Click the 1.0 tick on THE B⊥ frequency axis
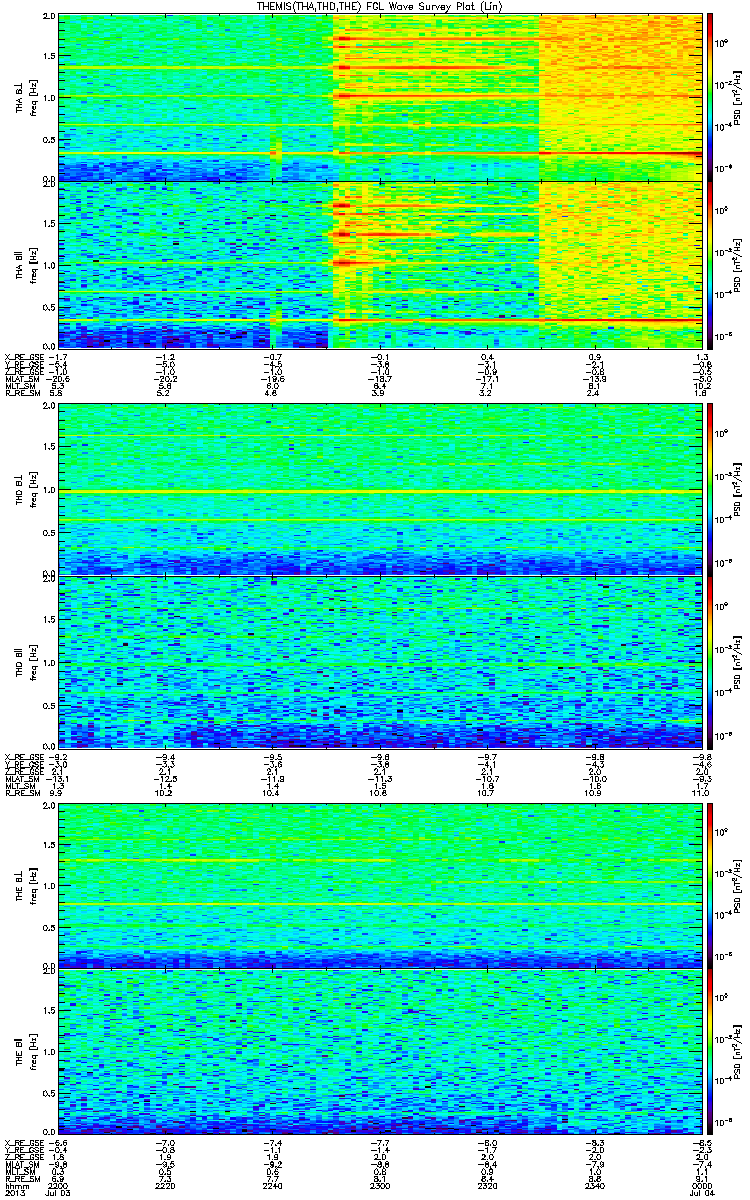This screenshot has height=1200, width=750. click(50, 885)
